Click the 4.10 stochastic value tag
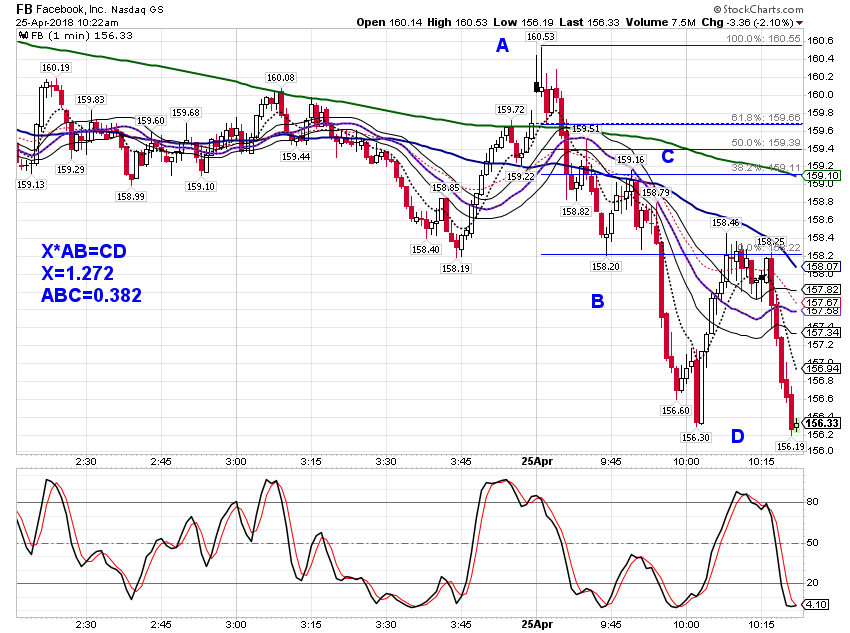The width and height of the screenshot is (850, 633). click(817, 604)
